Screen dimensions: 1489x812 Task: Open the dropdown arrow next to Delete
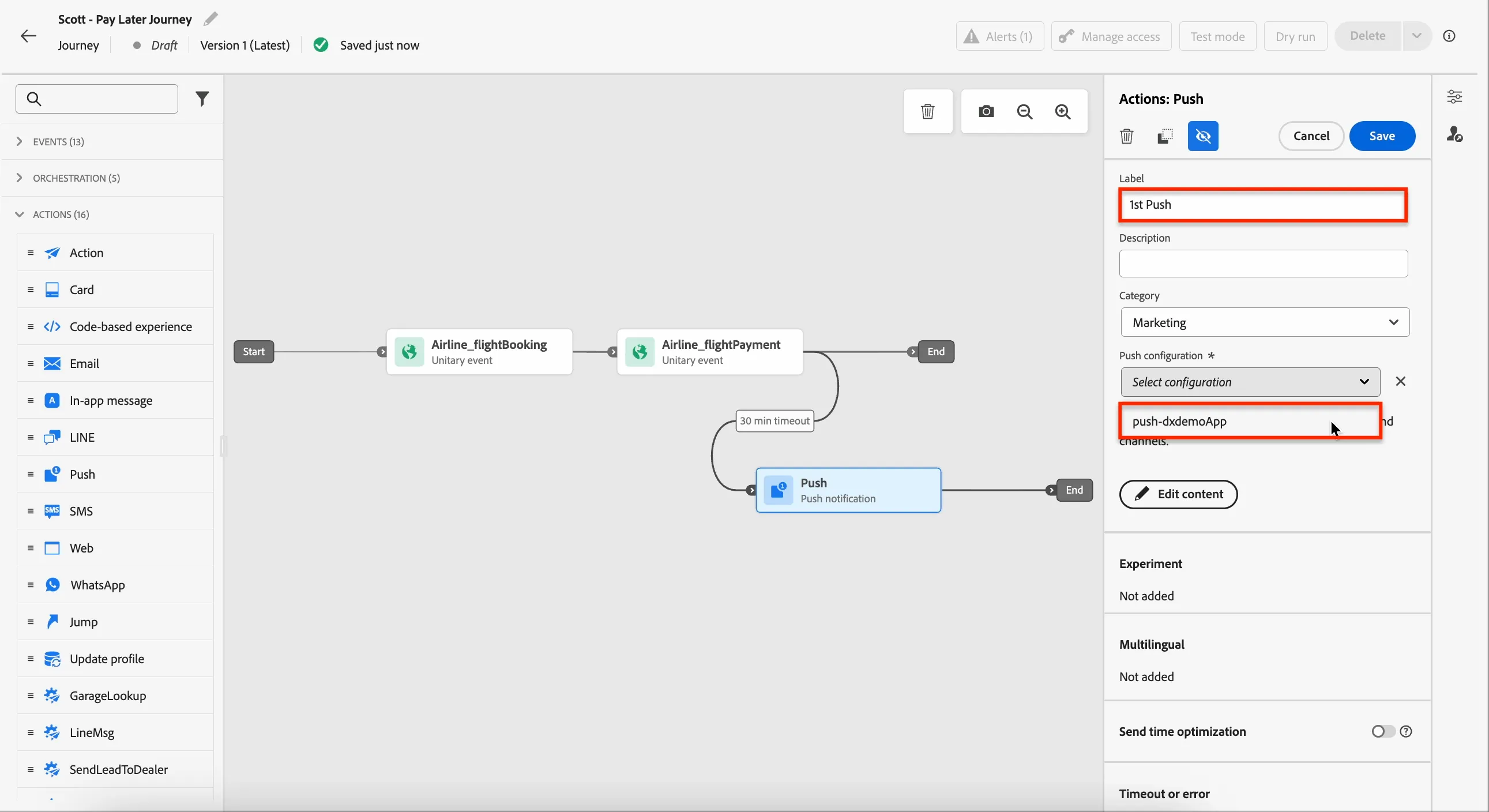pos(1416,36)
